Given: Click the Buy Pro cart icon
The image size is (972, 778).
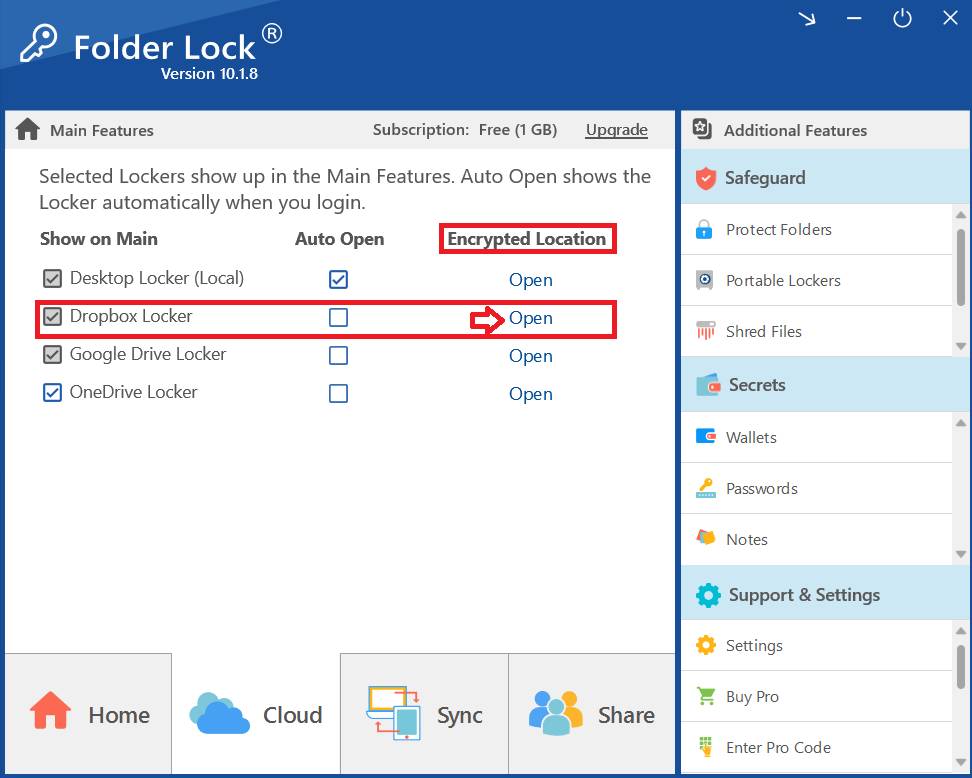Looking at the screenshot, I should (706, 696).
